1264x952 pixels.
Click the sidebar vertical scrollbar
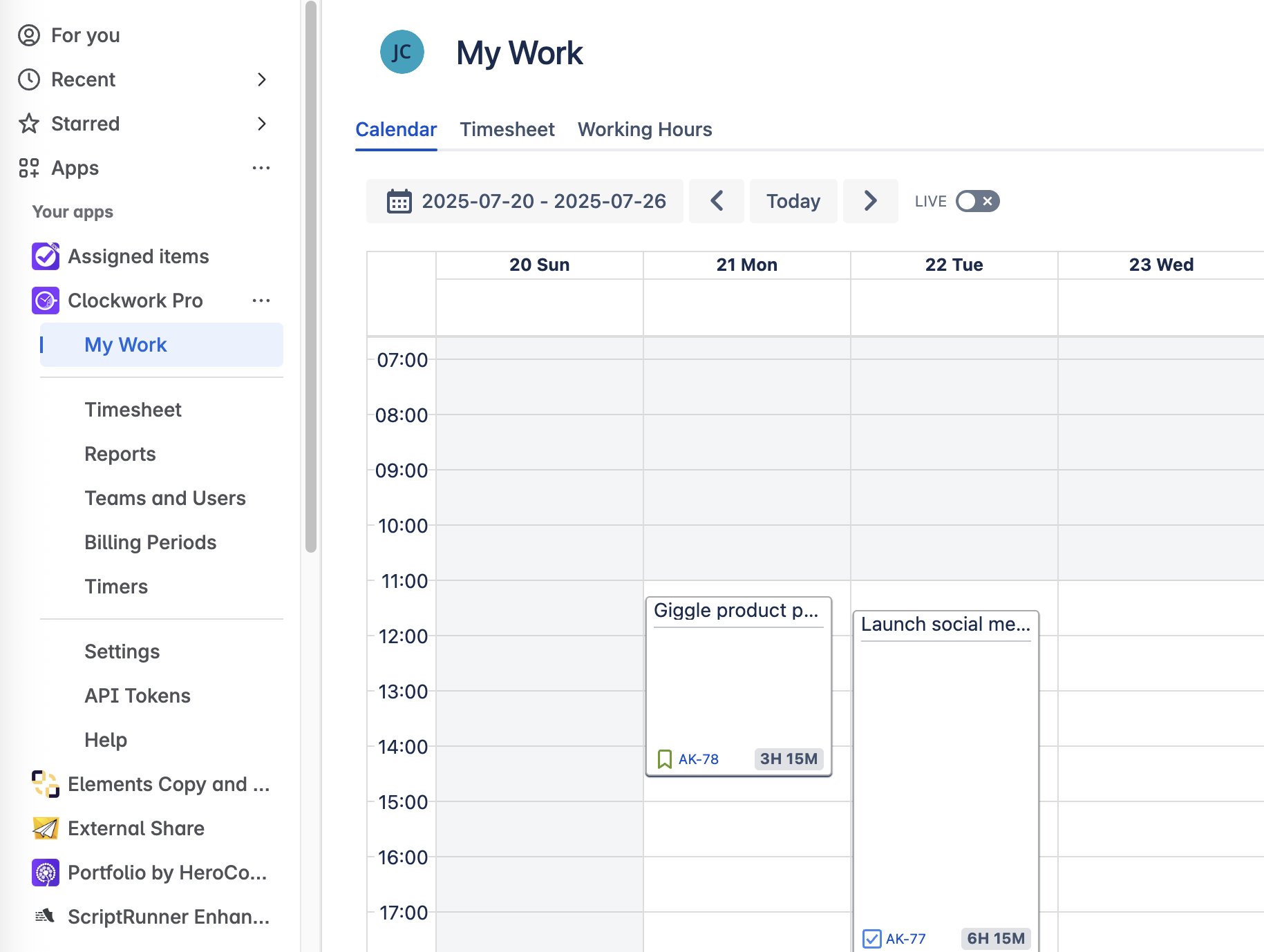click(x=311, y=276)
